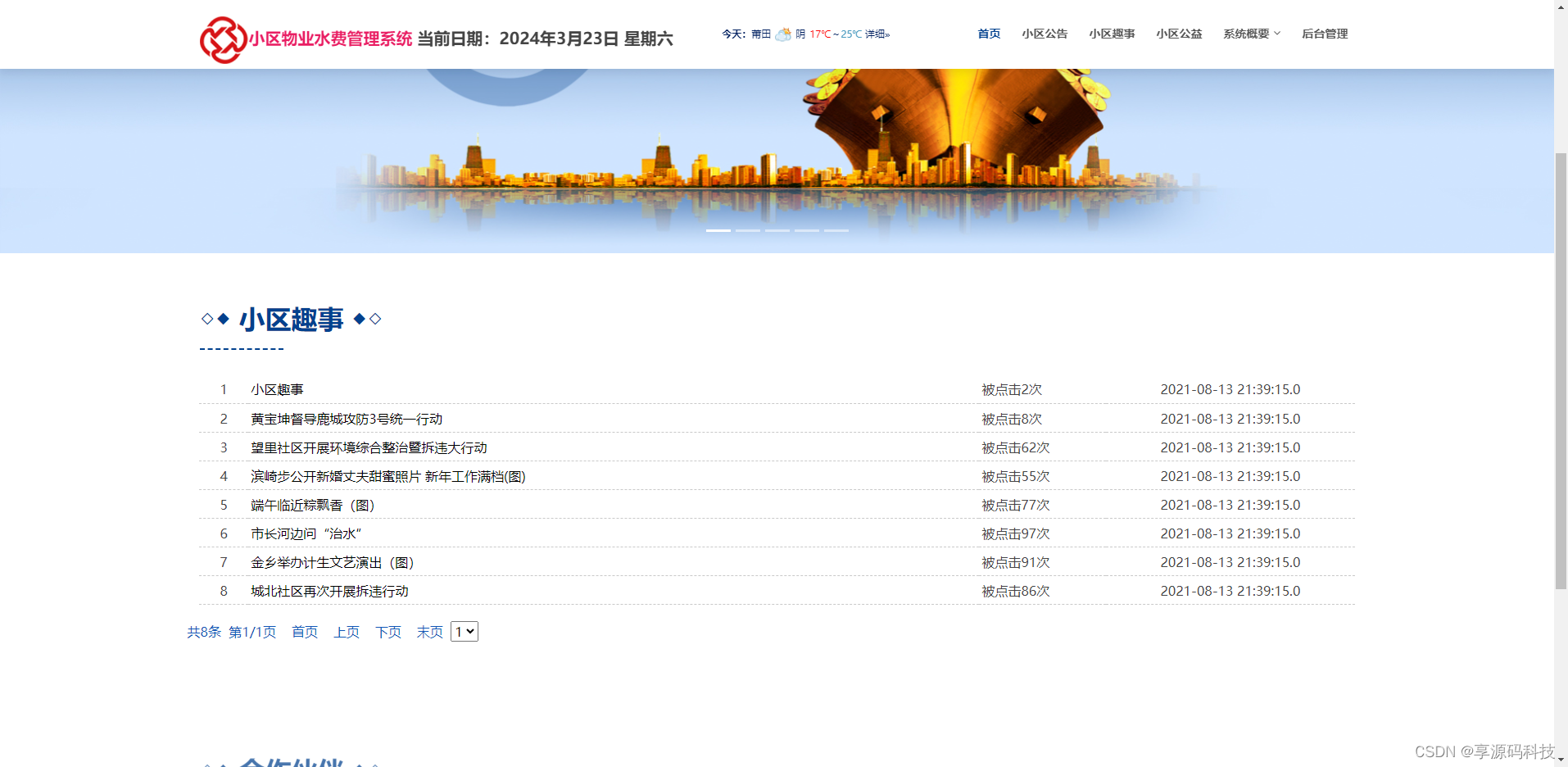Select the fifth carousel slide indicator
The height and width of the screenshot is (767, 1568).
tap(836, 231)
